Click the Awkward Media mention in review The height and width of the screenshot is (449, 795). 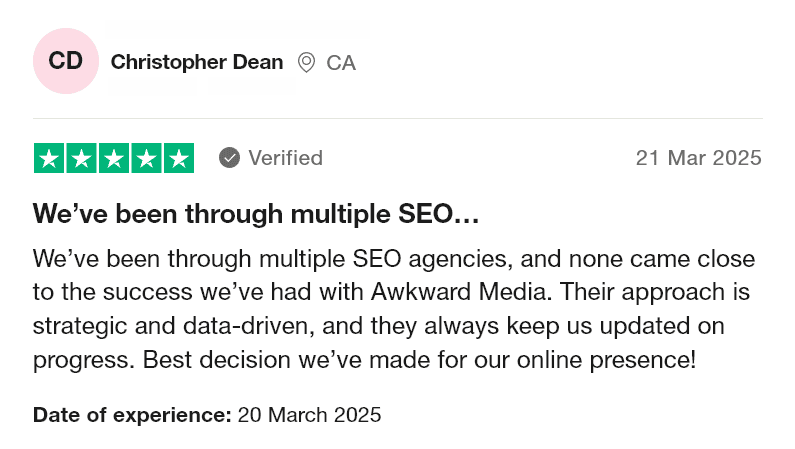click(460, 292)
